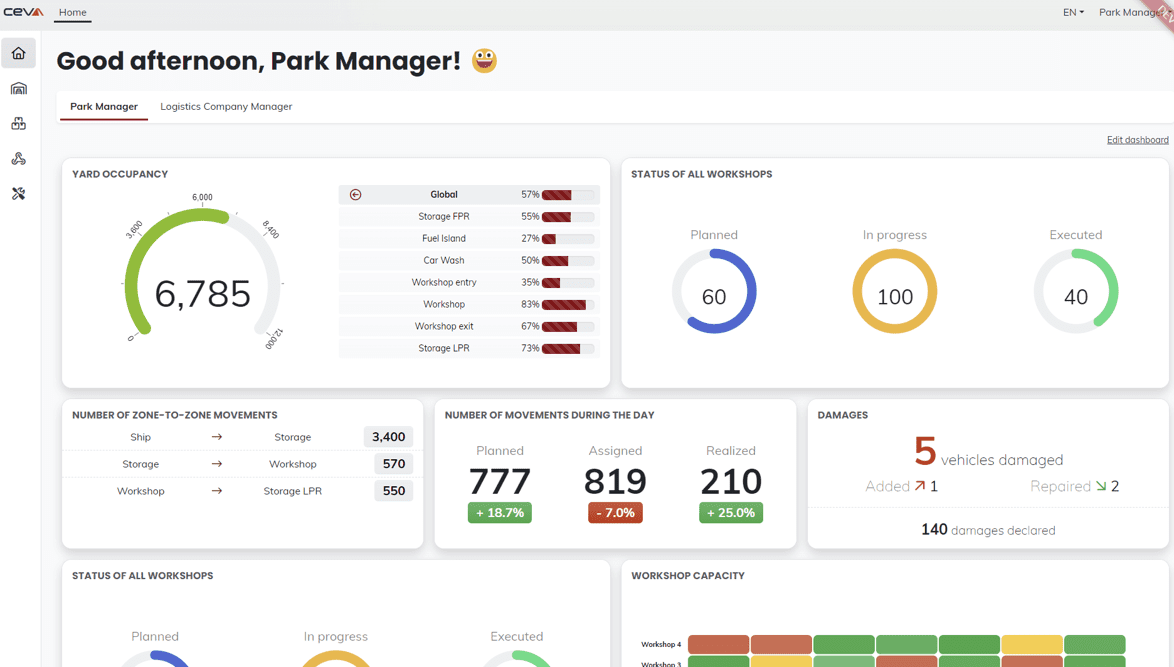Click the -7.0% Assigned badge

tap(615, 513)
